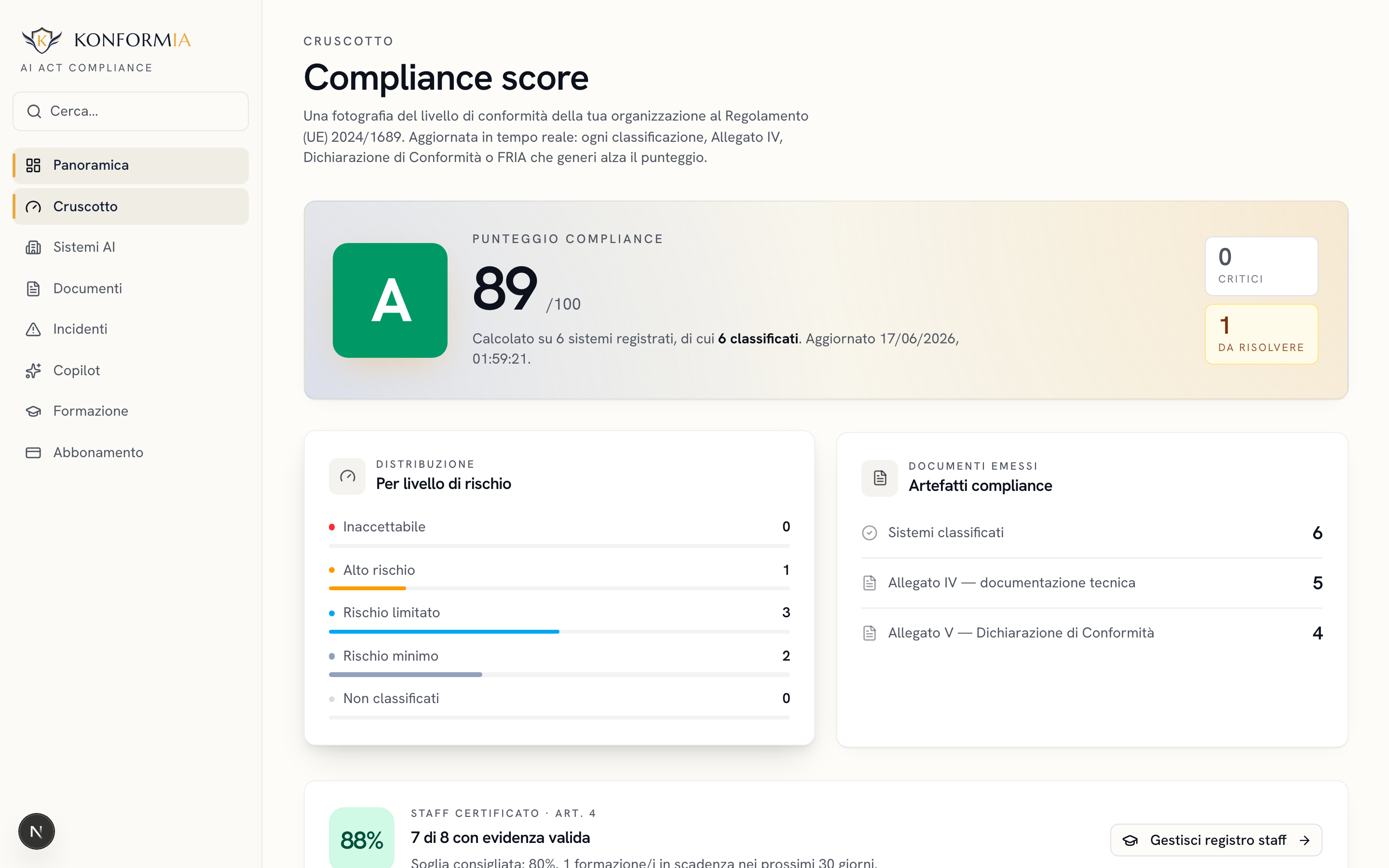
Task: Click the Formazione graduation cap icon
Action: (x=33, y=412)
